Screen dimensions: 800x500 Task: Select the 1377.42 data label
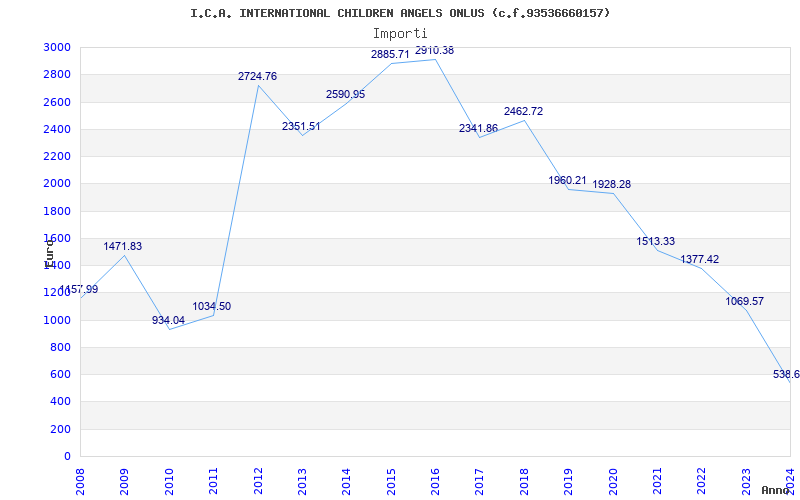tap(699, 259)
